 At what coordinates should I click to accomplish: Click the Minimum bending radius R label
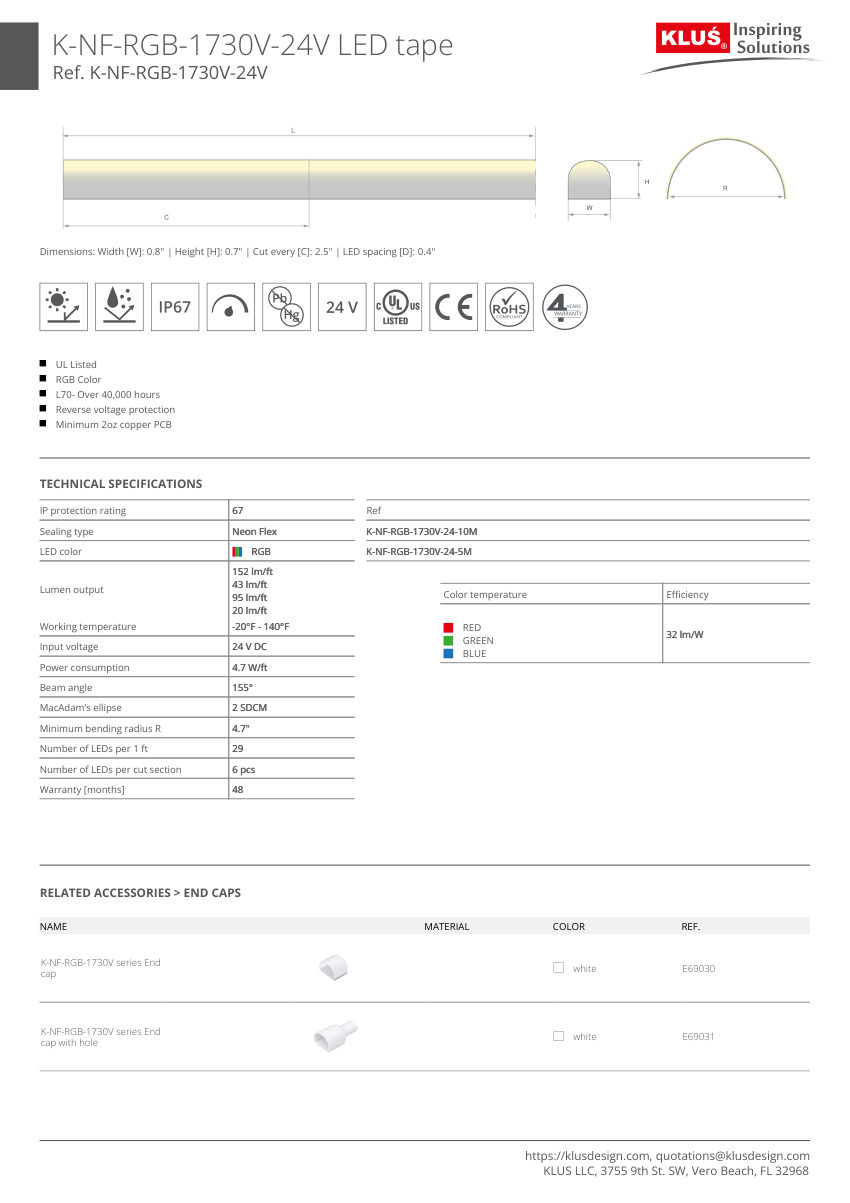[100, 729]
